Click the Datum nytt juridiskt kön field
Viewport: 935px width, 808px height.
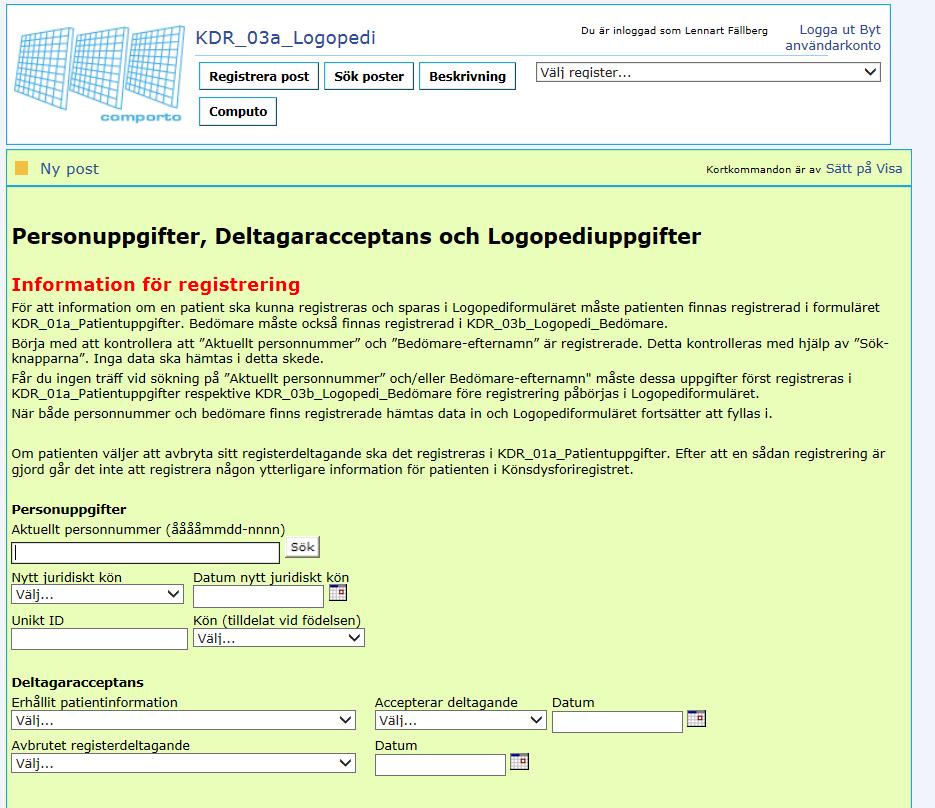258,596
